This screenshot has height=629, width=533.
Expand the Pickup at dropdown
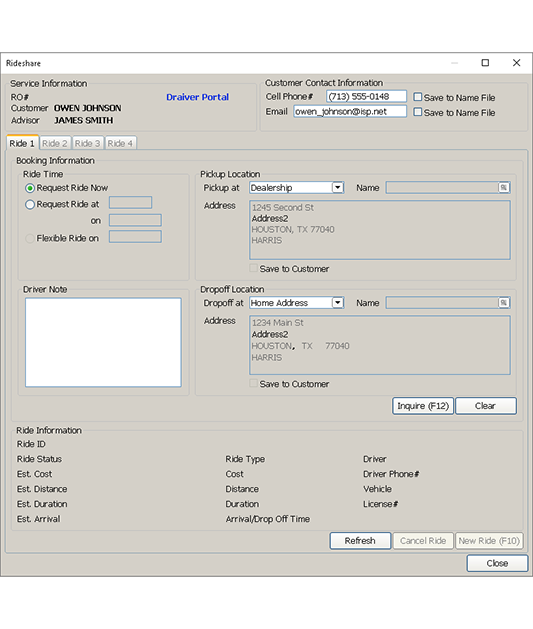[x=338, y=188]
